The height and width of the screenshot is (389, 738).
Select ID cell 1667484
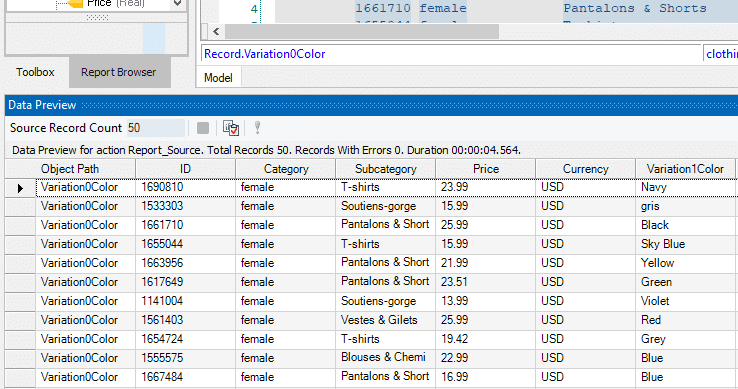tap(185, 377)
